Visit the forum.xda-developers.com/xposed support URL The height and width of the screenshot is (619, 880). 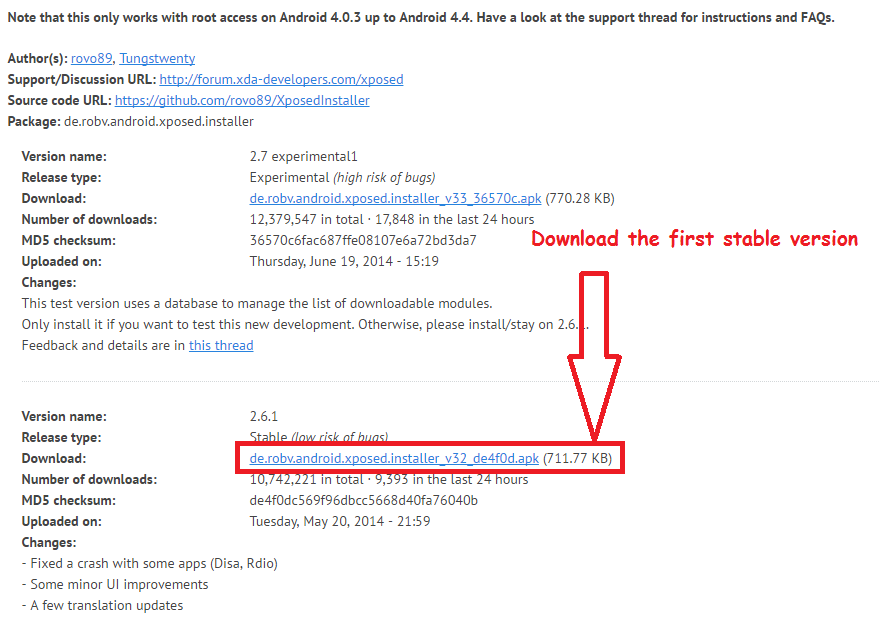coord(281,79)
